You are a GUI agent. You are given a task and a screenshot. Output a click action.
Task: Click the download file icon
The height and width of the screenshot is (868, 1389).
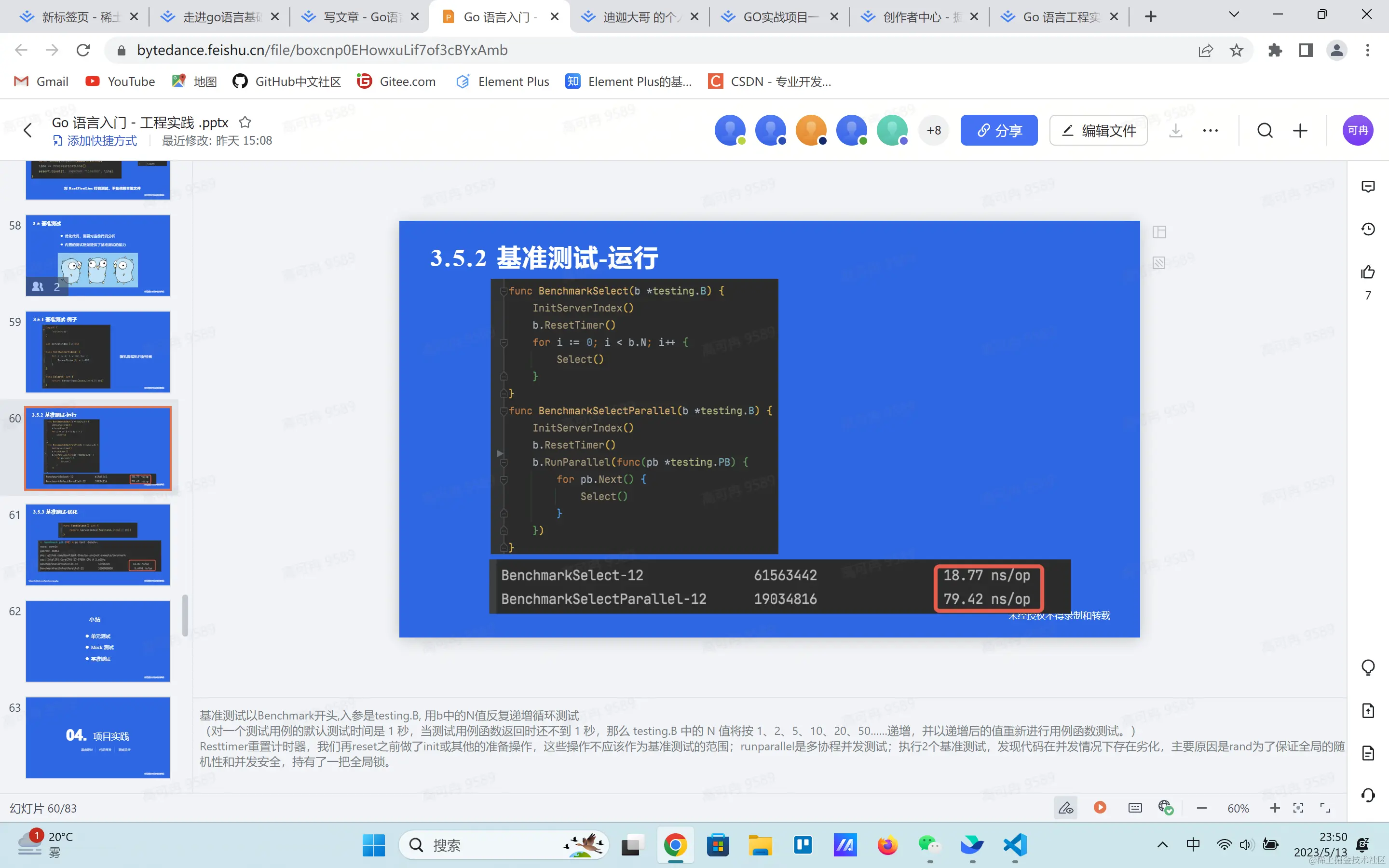coord(1175,130)
